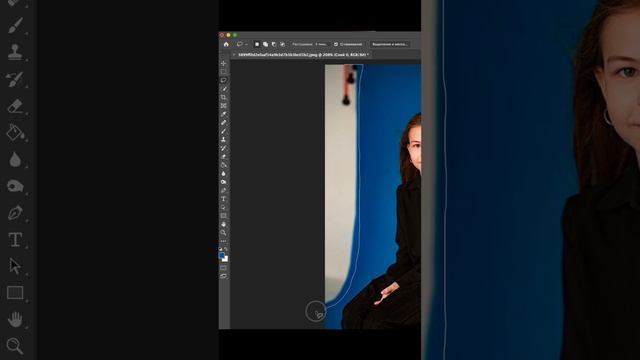640x360 pixels.
Task: Select the small Brush tool in Photoshop window
Action: pos(223,131)
